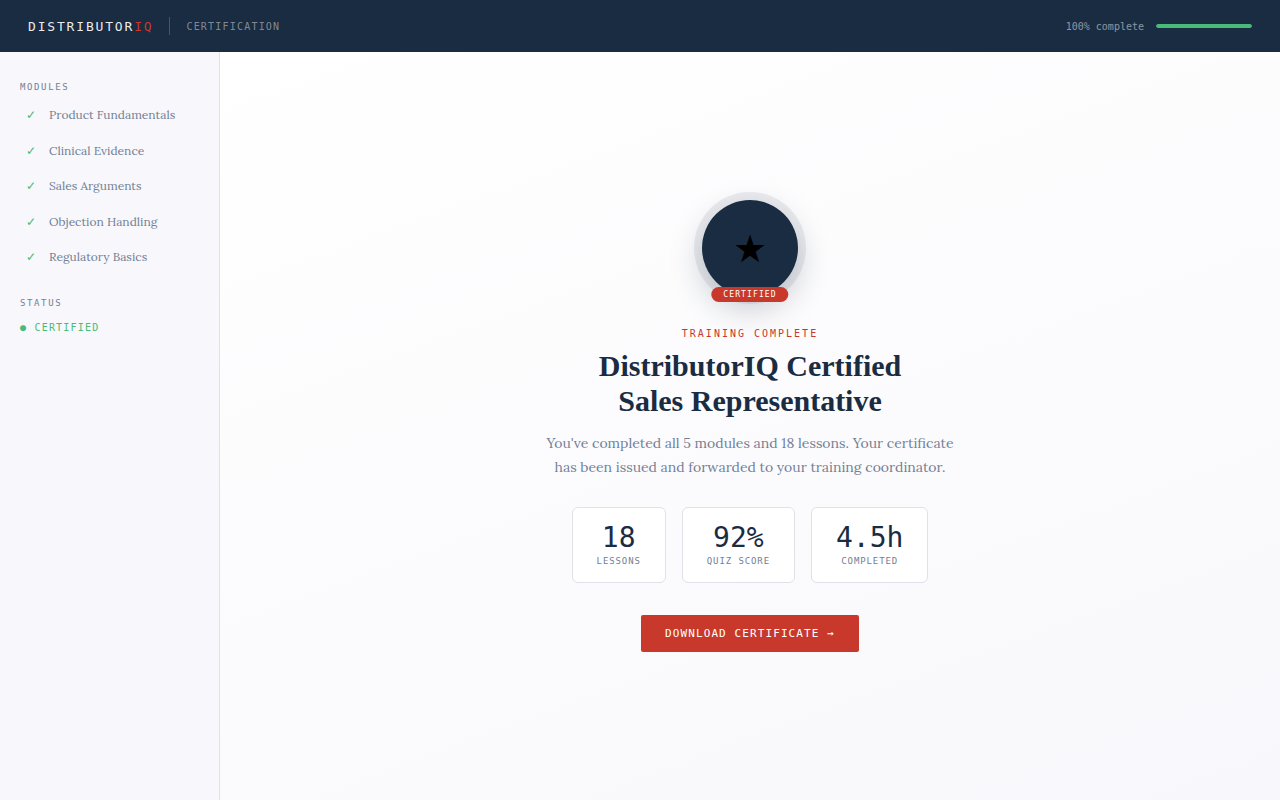This screenshot has height=800, width=1280.
Task: Click the checkmark beside Regulatory Basics
Action: pos(31,257)
